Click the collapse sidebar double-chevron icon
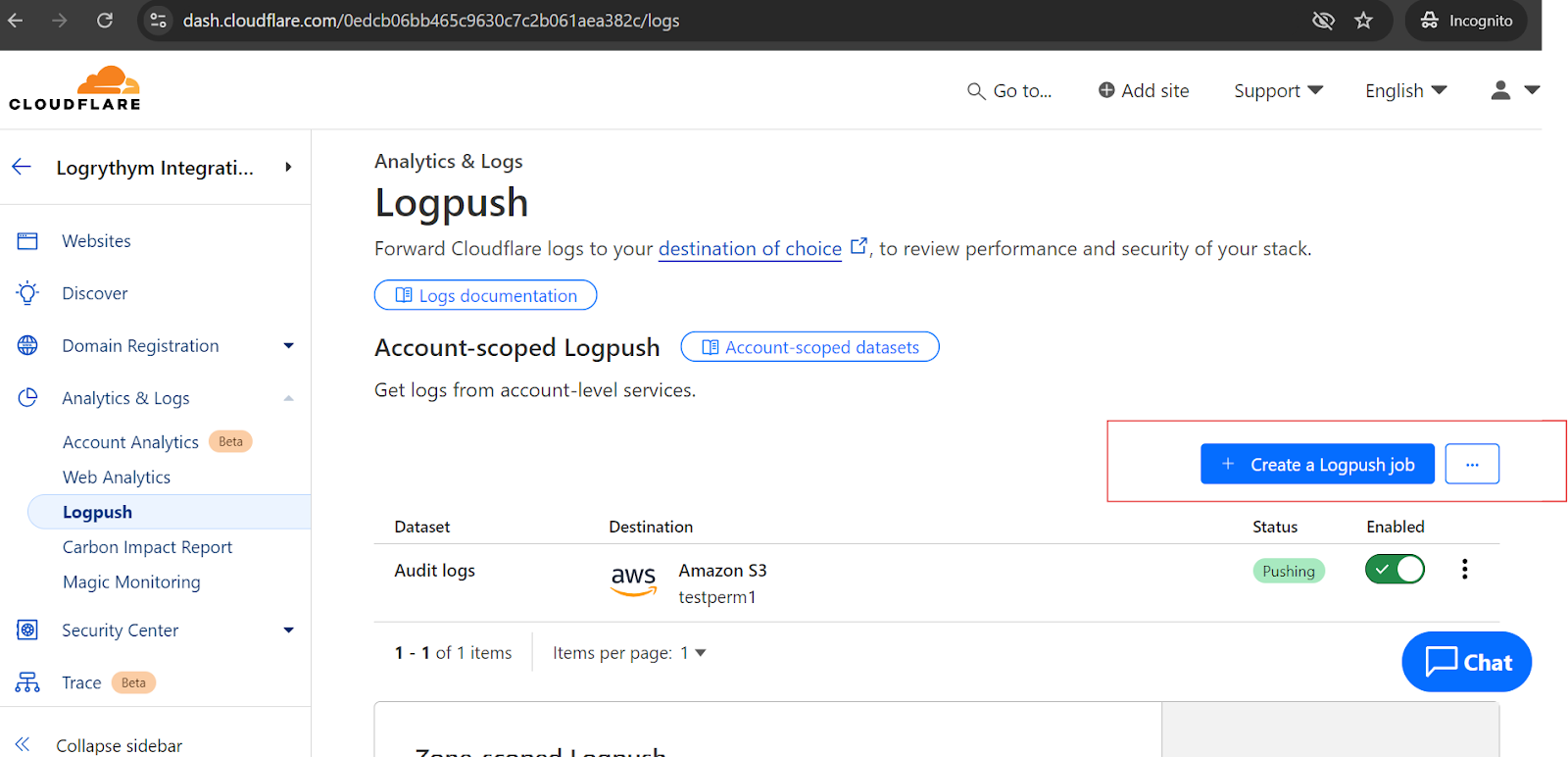Viewport: 1568px width, 757px height. tap(23, 744)
